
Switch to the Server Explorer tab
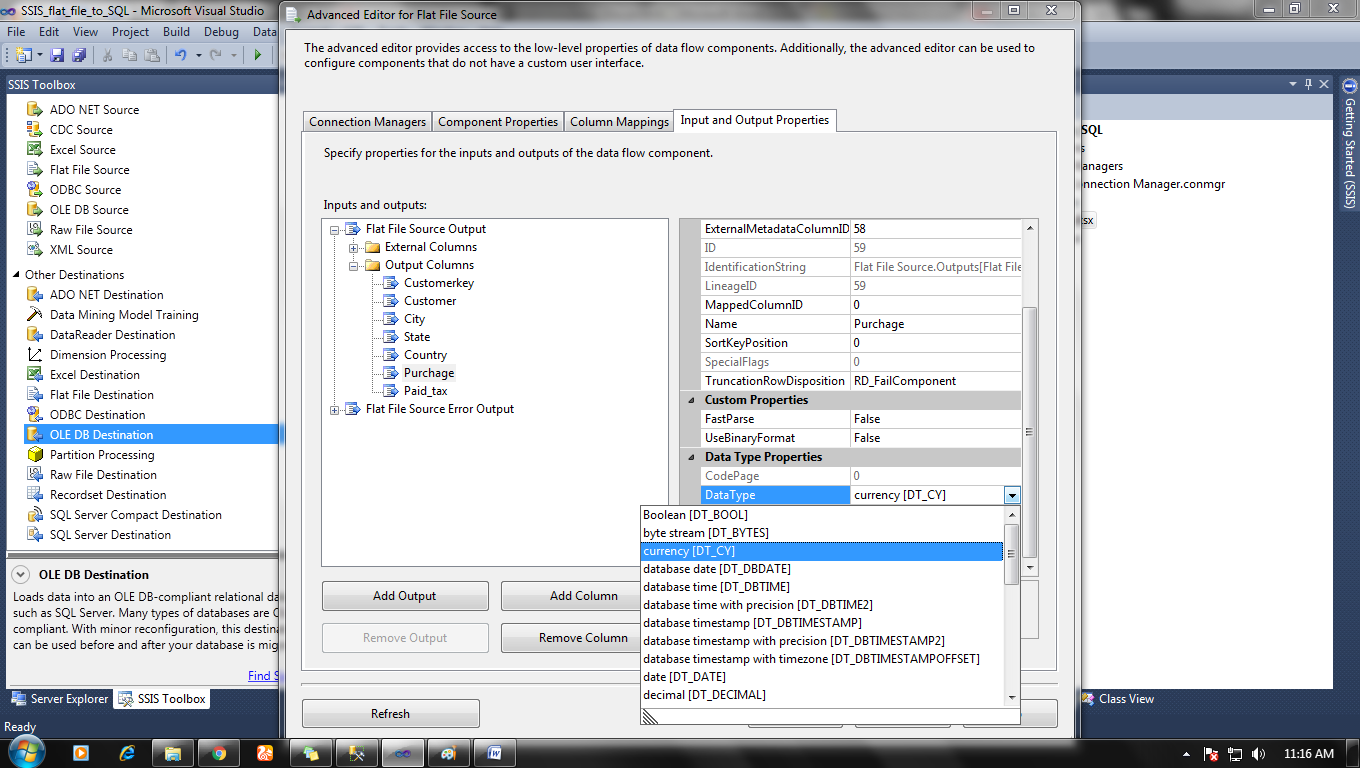[x=60, y=699]
